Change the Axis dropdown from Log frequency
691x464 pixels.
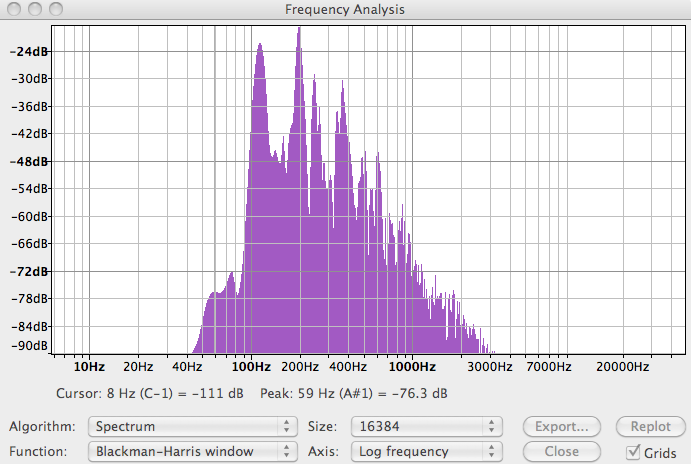(425, 451)
